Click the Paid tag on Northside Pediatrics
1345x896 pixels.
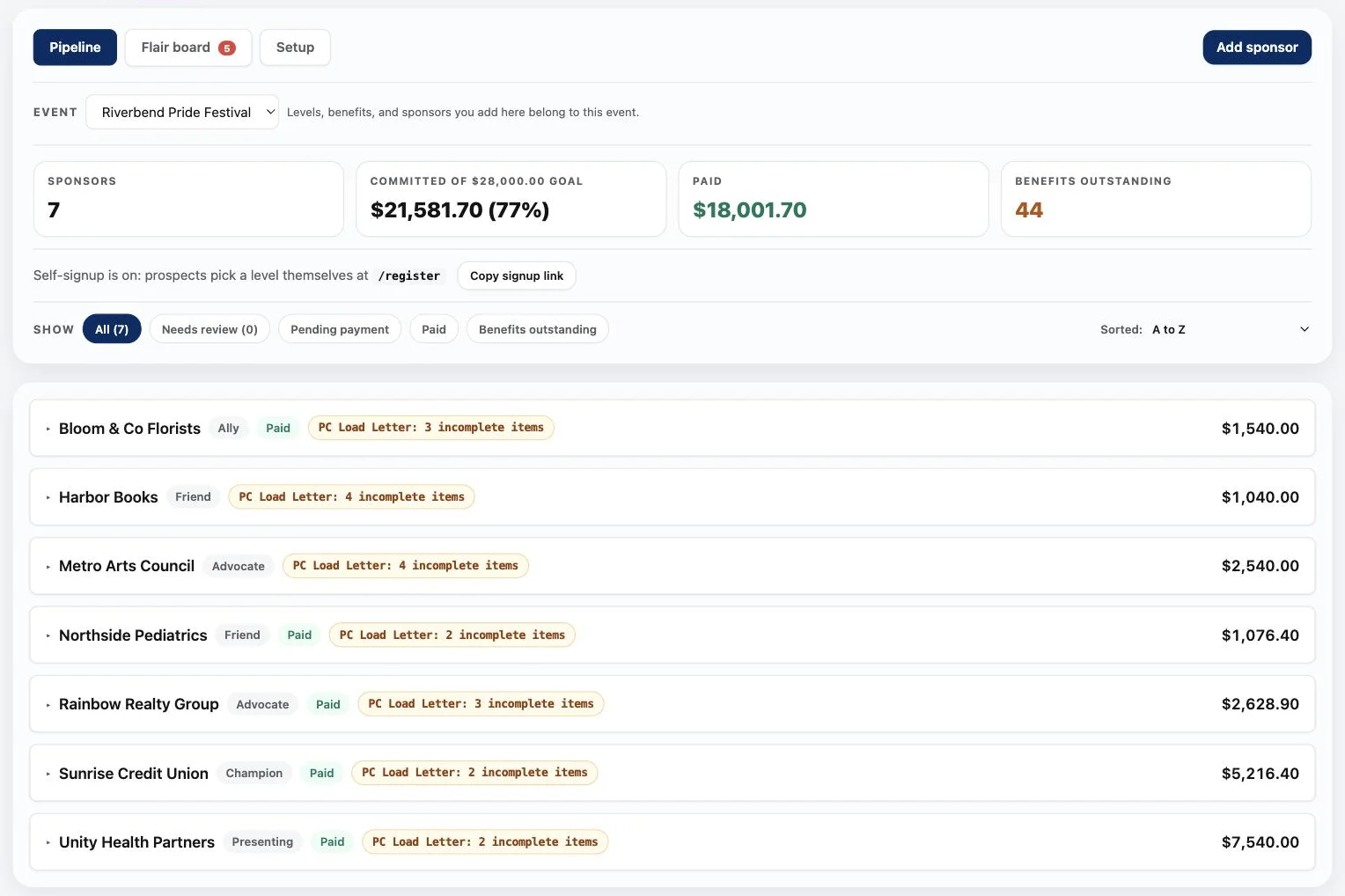299,635
